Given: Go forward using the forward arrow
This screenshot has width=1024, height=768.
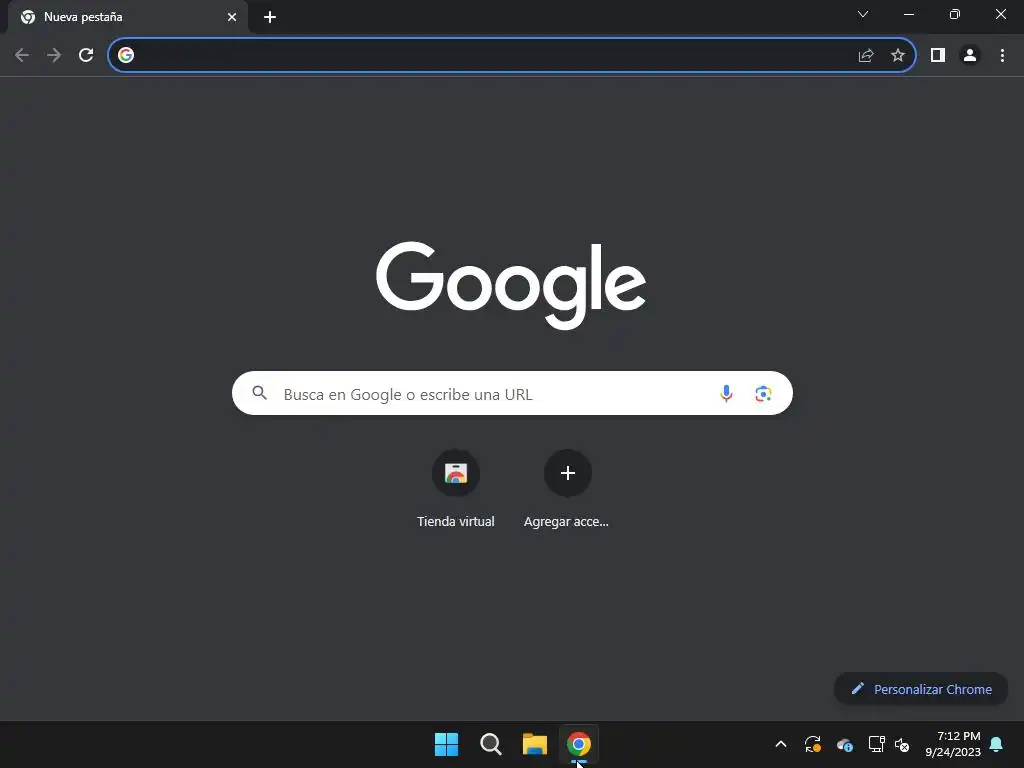Looking at the screenshot, I should [54, 55].
